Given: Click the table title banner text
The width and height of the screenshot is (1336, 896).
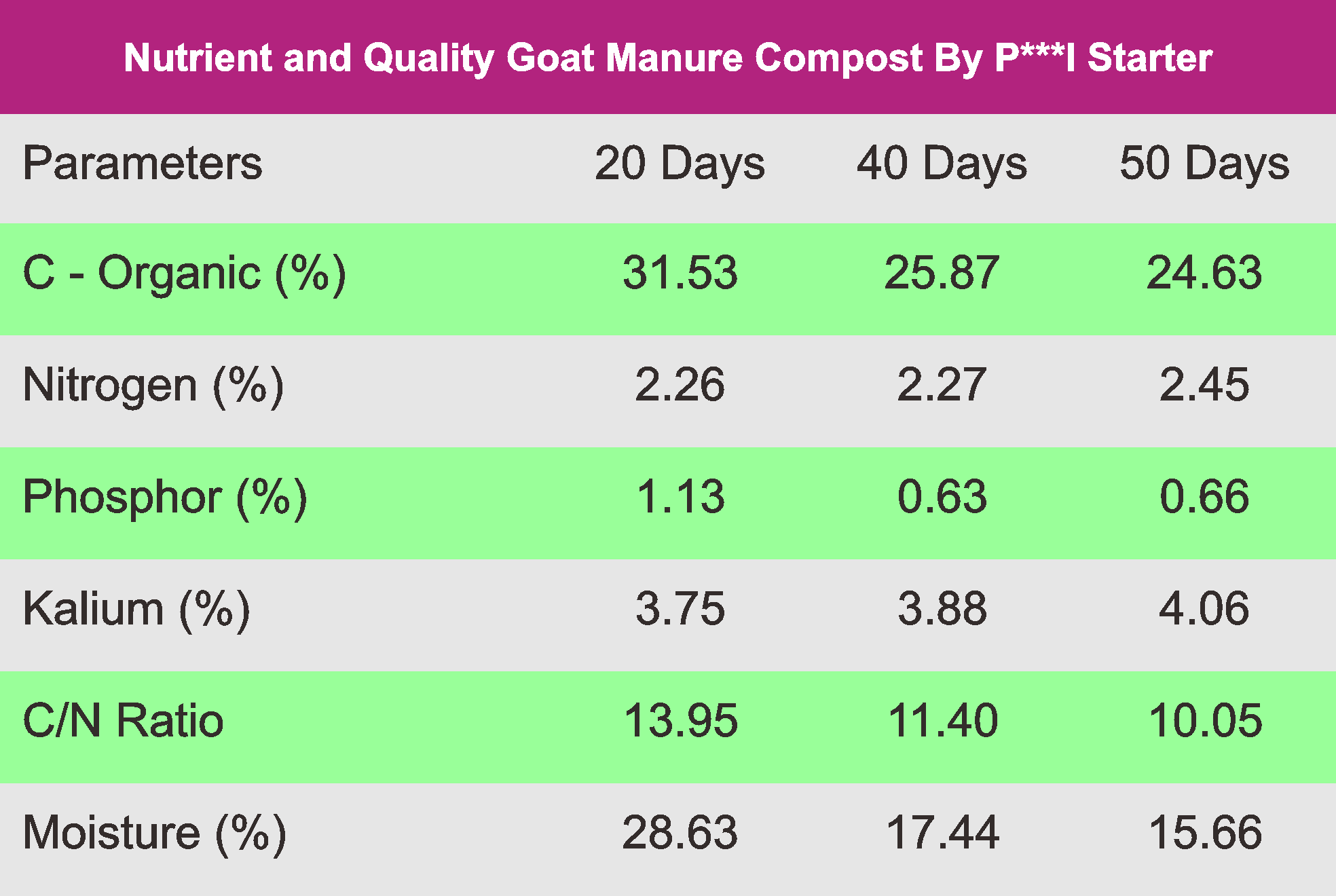Looking at the screenshot, I should coord(668,58).
